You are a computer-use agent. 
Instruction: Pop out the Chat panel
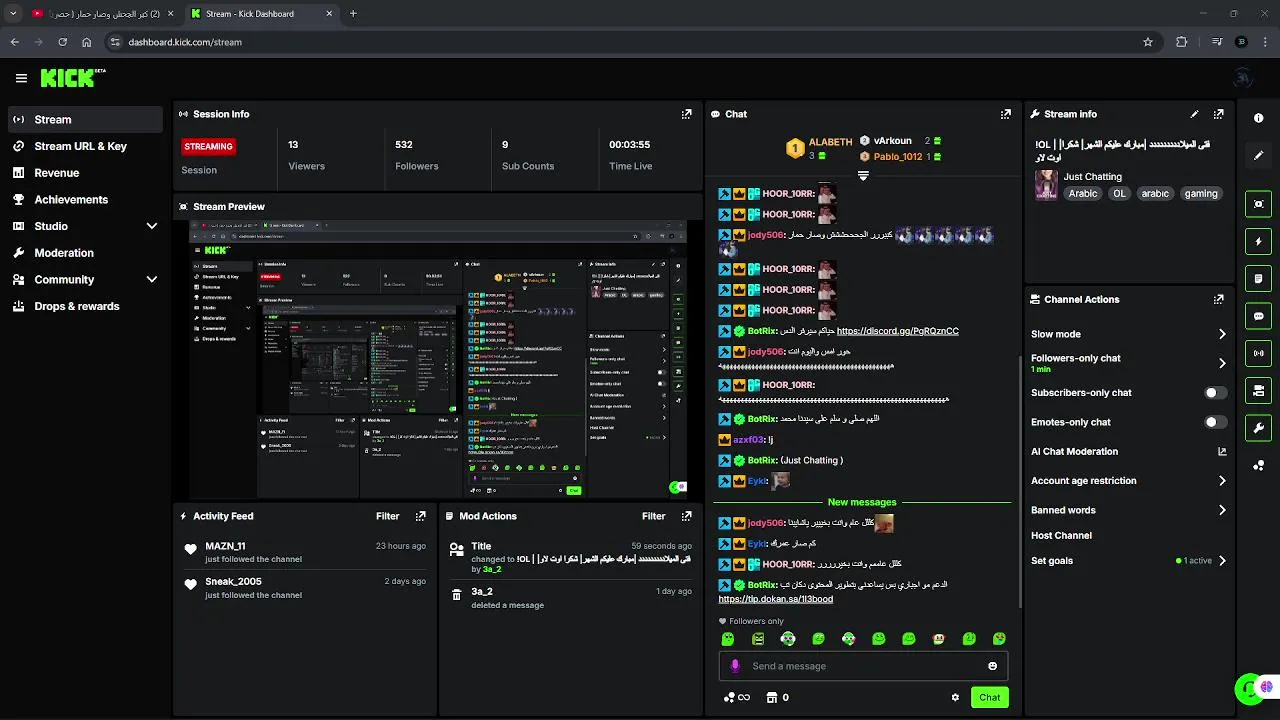(x=1006, y=114)
